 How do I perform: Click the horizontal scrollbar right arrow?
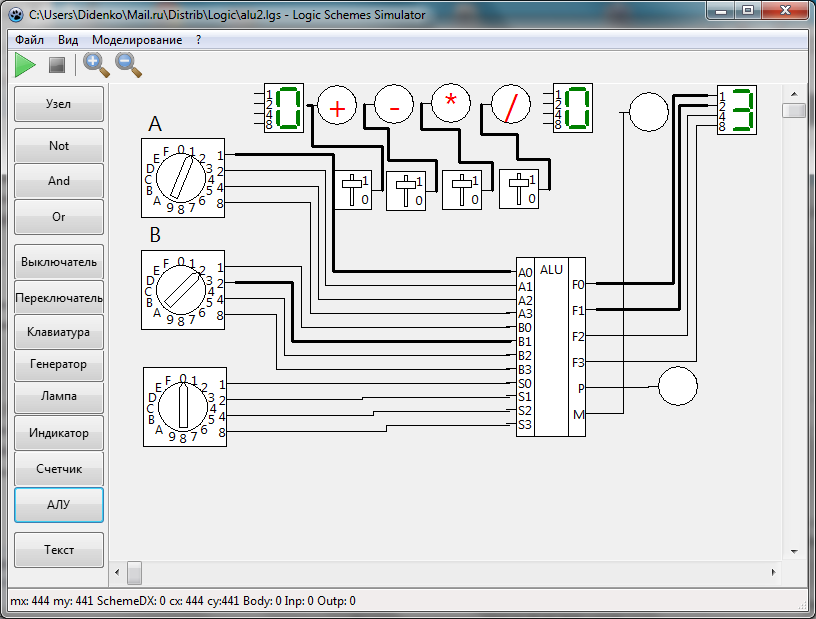776,572
